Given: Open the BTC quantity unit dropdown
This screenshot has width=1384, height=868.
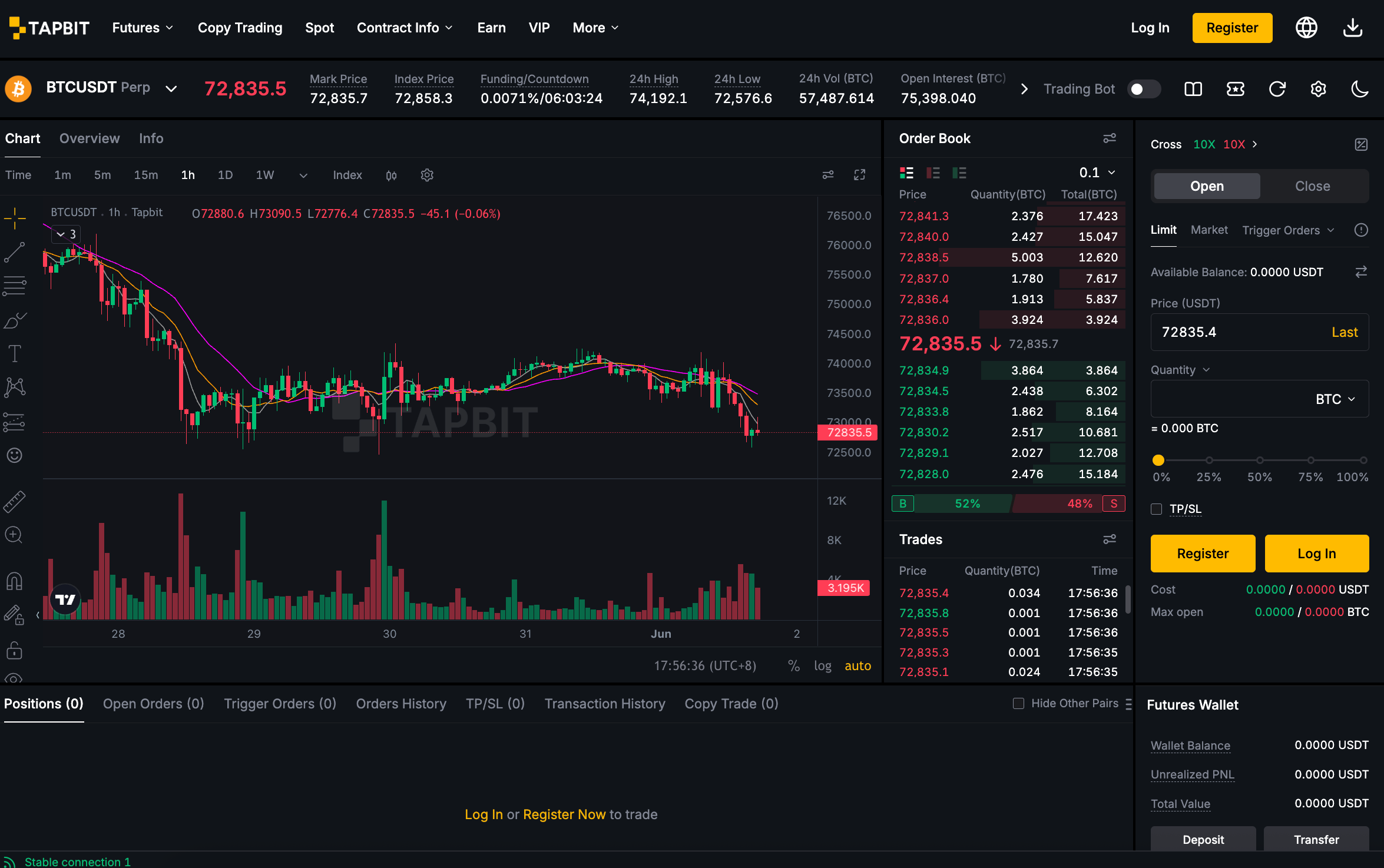Looking at the screenshot, I should click(x=1335, y=399).
